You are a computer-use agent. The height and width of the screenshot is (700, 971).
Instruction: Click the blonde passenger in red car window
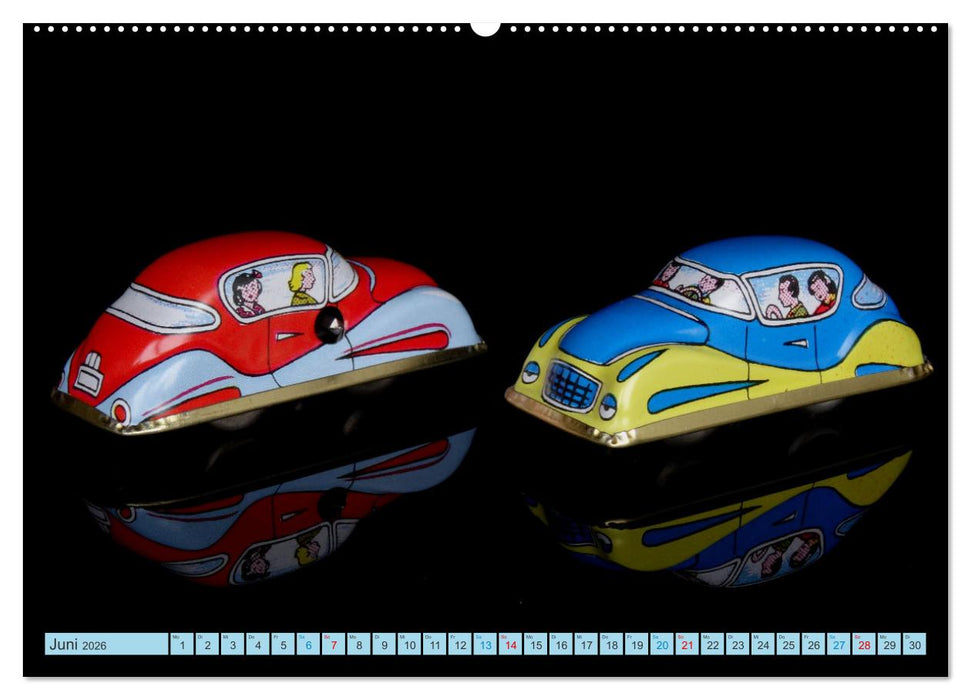tap(302, 284)
